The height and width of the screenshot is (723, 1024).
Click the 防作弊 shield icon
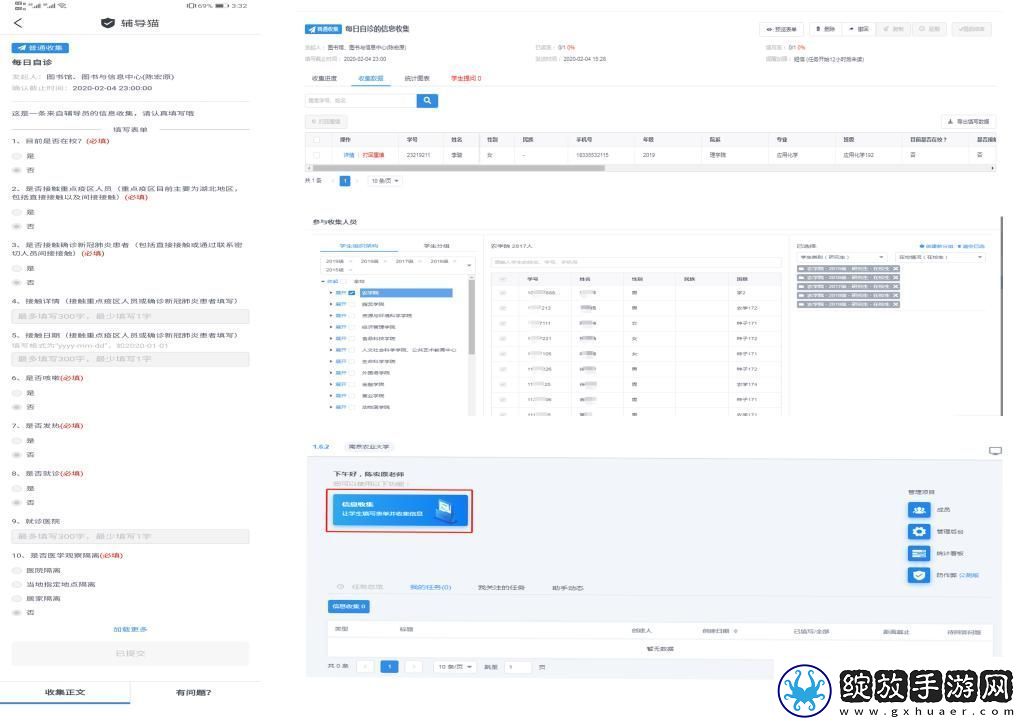(x=919, y=575)
